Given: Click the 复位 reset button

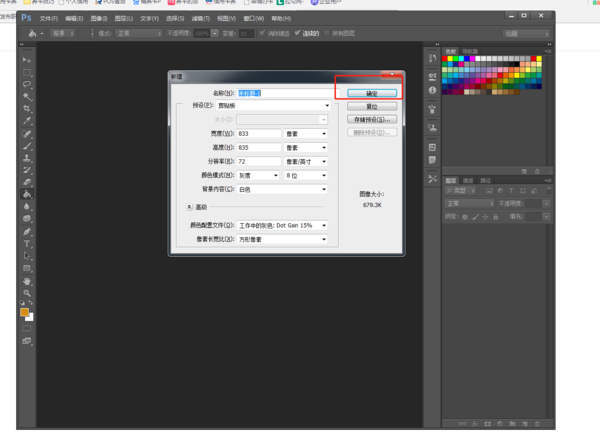Looking at the screenshot, I should [372, 106].
